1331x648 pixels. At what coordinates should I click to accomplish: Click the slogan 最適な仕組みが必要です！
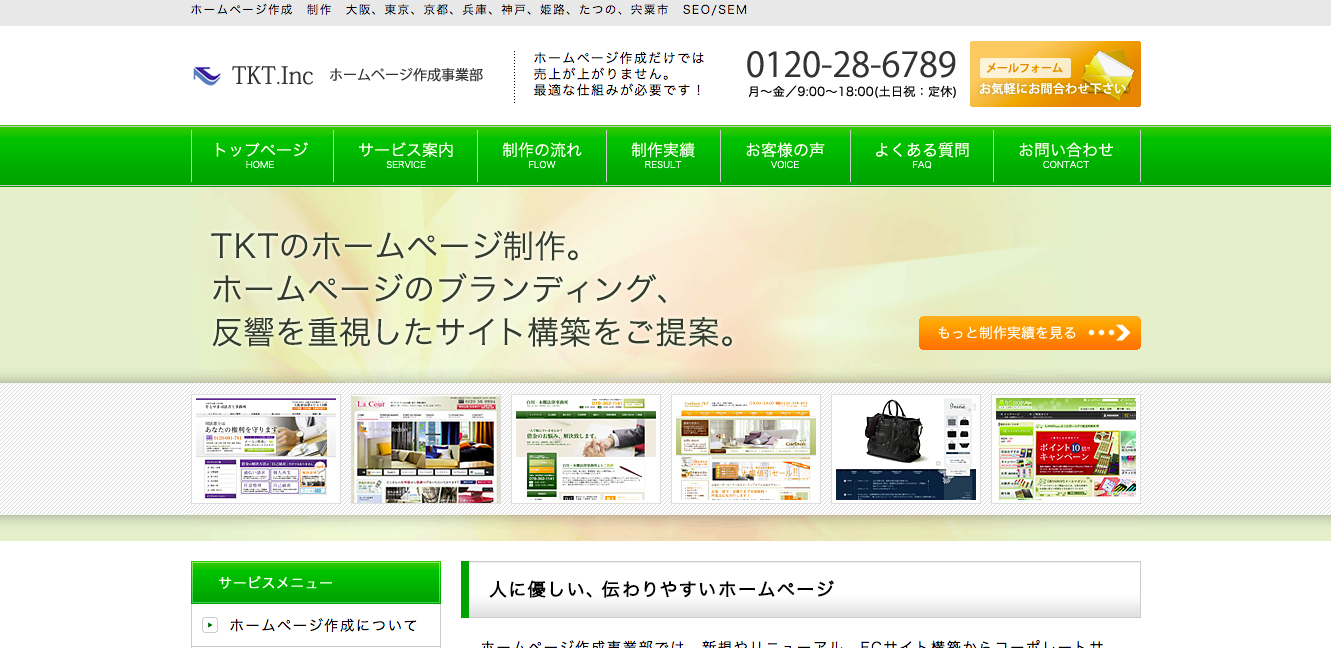(x=619, y=90)
